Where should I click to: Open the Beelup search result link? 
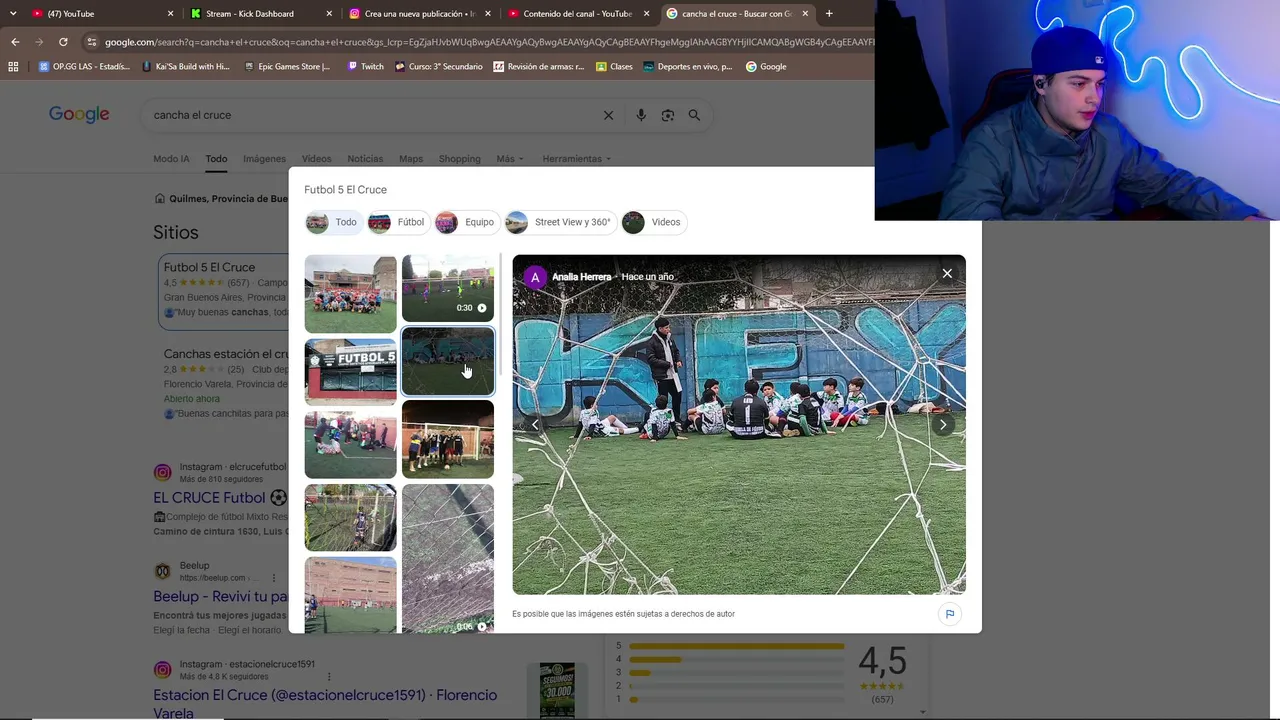click(x=220, y=597)
